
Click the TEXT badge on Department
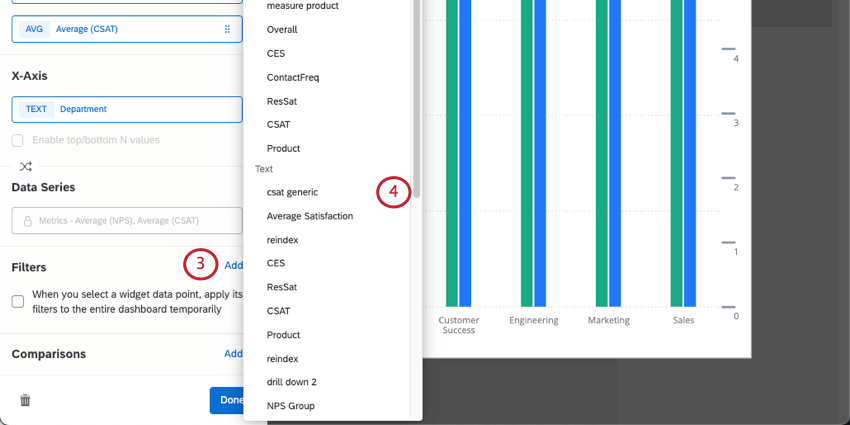pyautogui.click(x=36, y=109)
